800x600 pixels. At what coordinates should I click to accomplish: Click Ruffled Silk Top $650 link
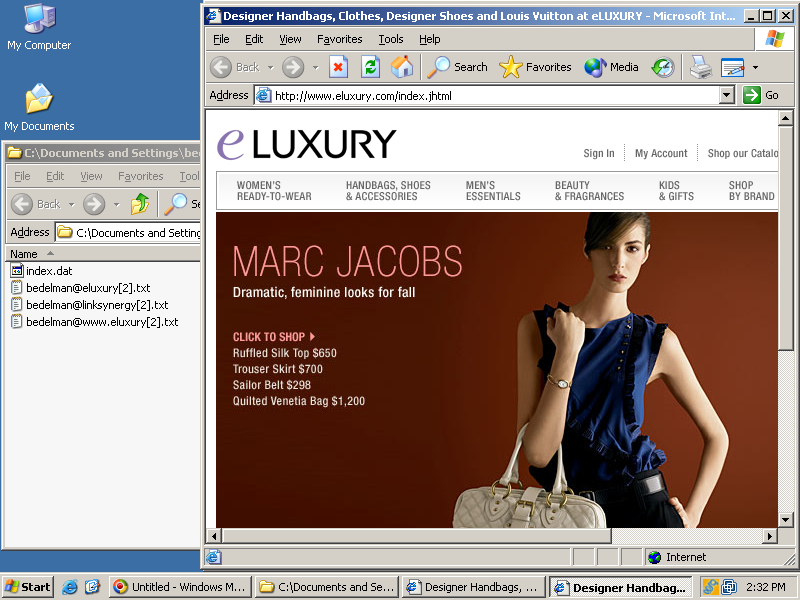coord(285,353)
